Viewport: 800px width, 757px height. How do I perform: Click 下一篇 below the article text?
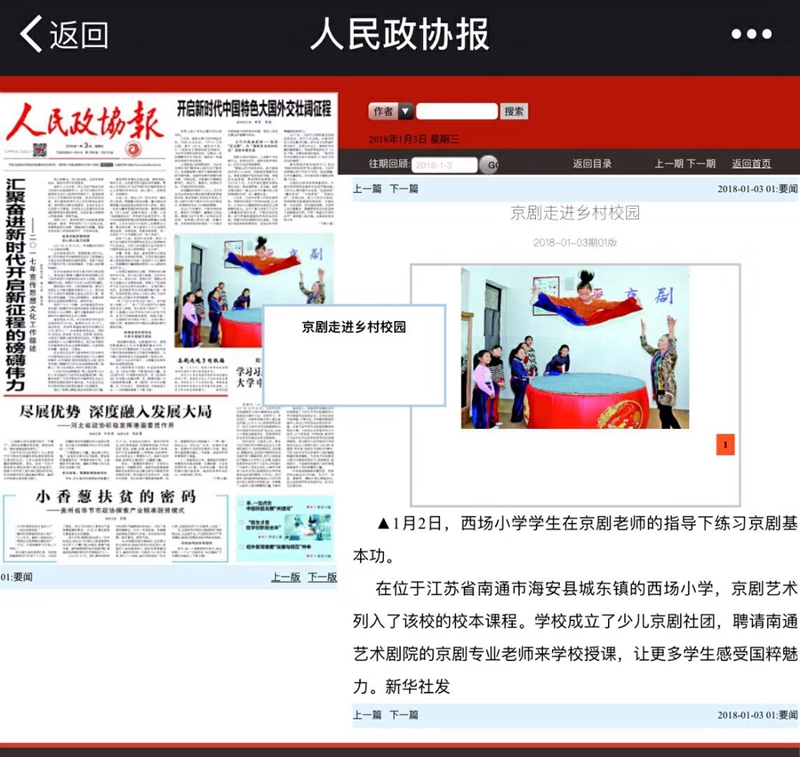pos(404,715)
